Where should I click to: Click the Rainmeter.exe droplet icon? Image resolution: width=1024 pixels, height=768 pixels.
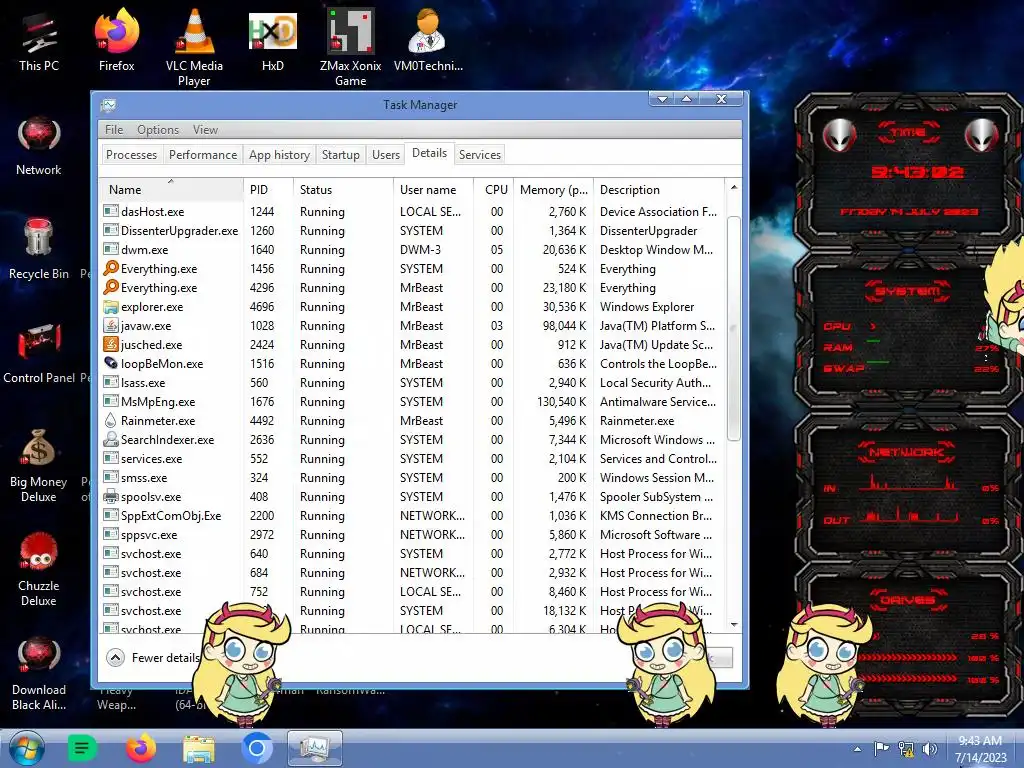point(111,421)
